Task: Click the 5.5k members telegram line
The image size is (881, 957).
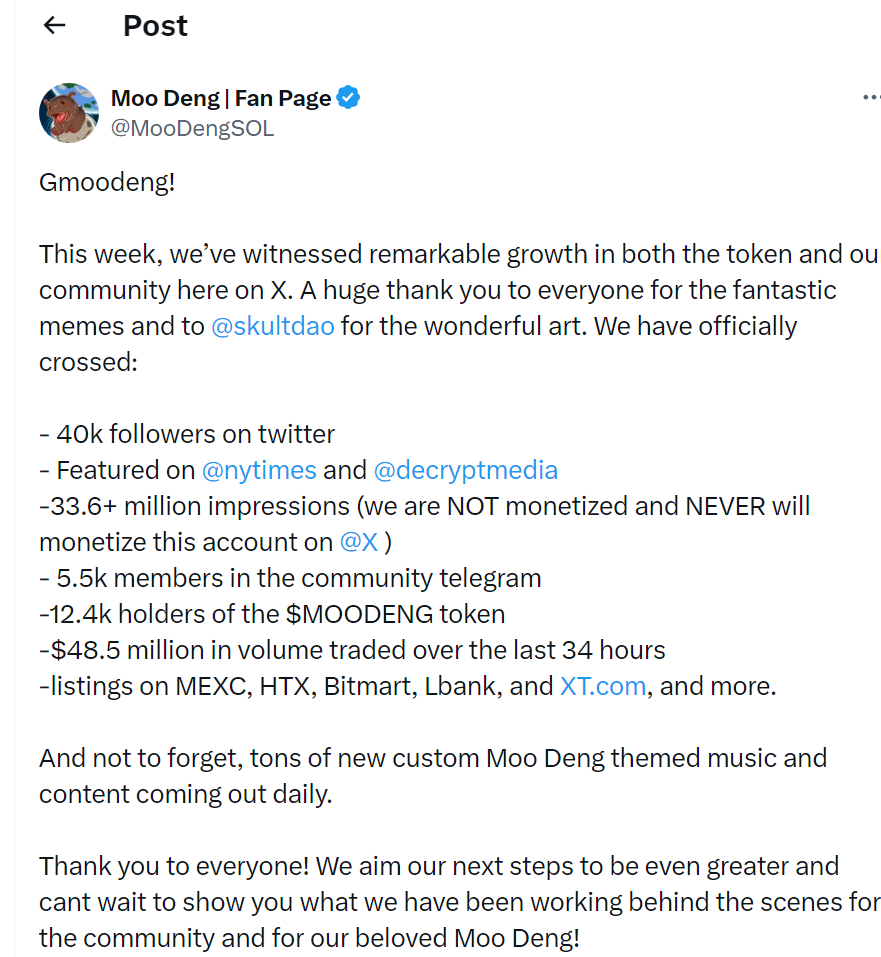Action: click(290, 578)
